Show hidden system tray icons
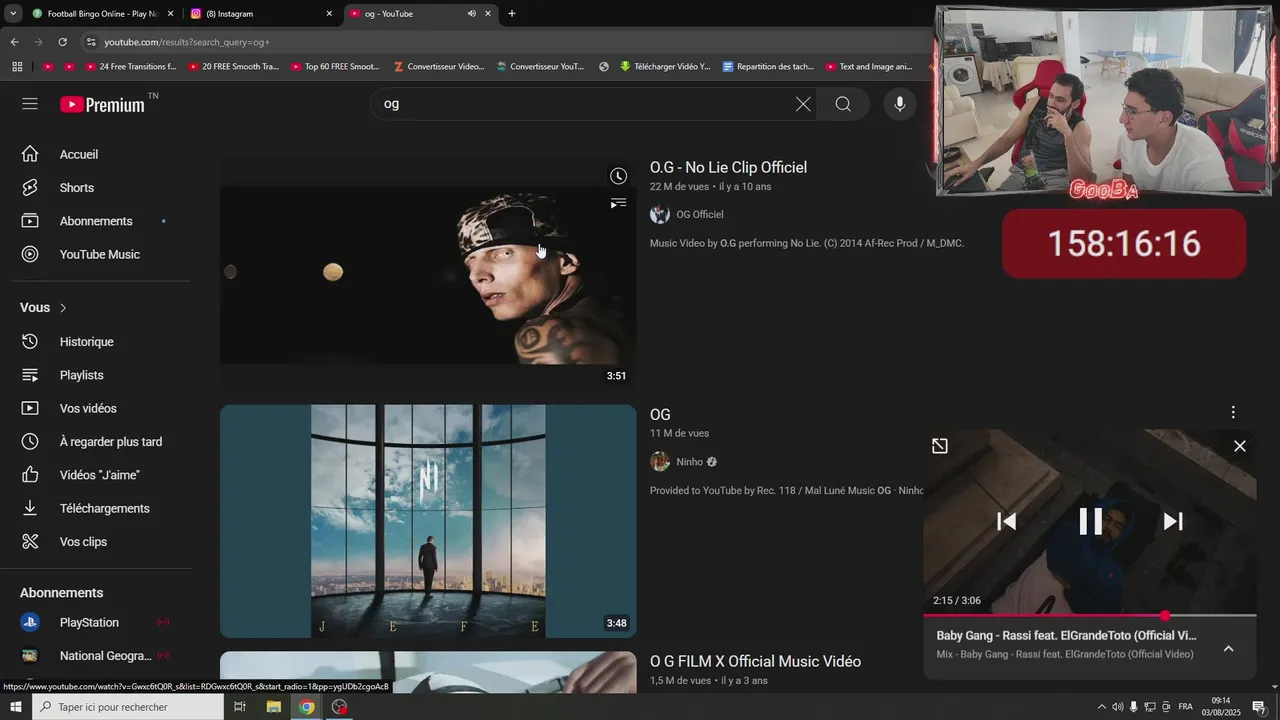Viewport: 1280px width, 720px height. pyautogui.click(x=1102, y=707)
